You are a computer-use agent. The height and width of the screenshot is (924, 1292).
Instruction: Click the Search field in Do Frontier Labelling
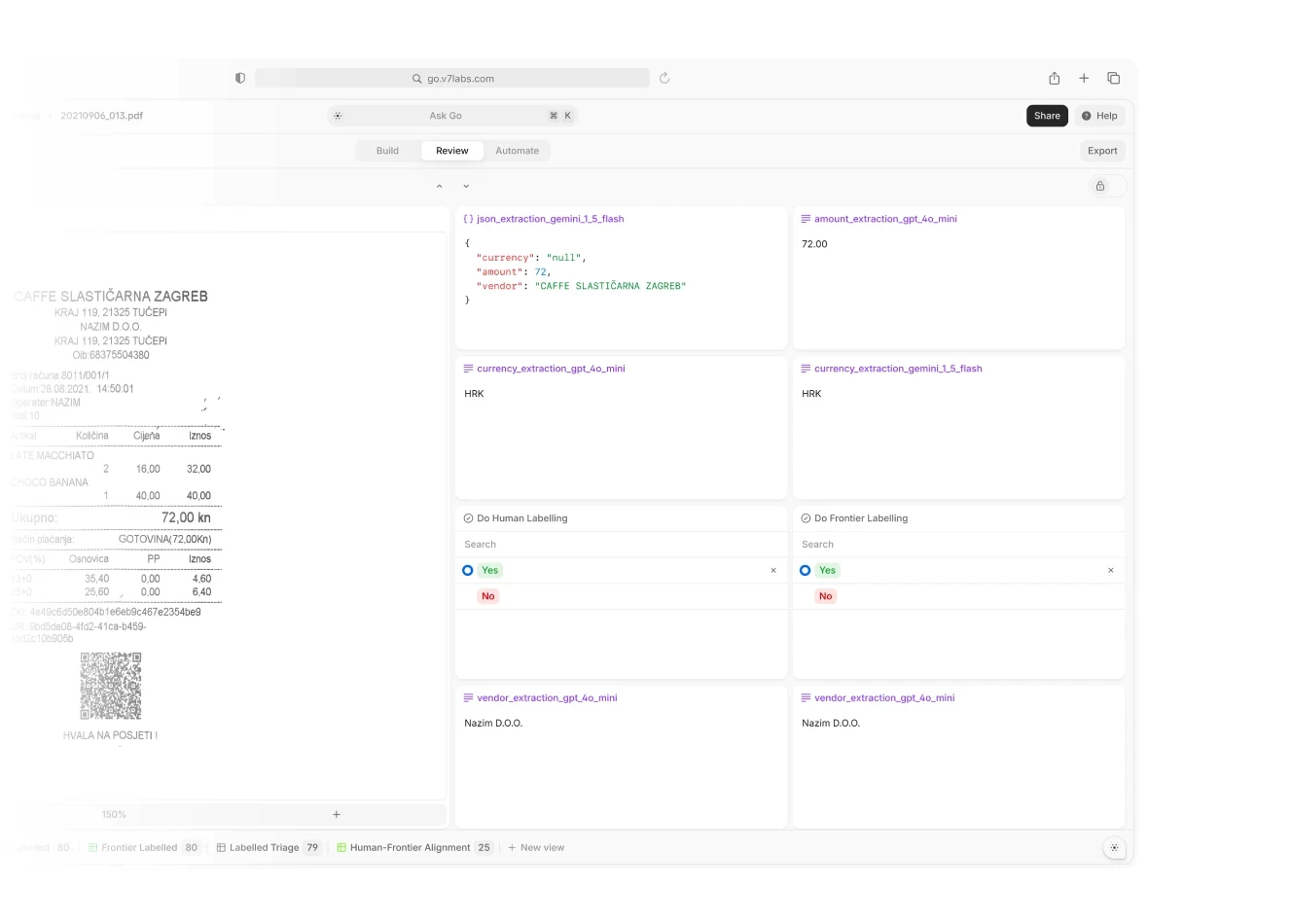(958, 545)
